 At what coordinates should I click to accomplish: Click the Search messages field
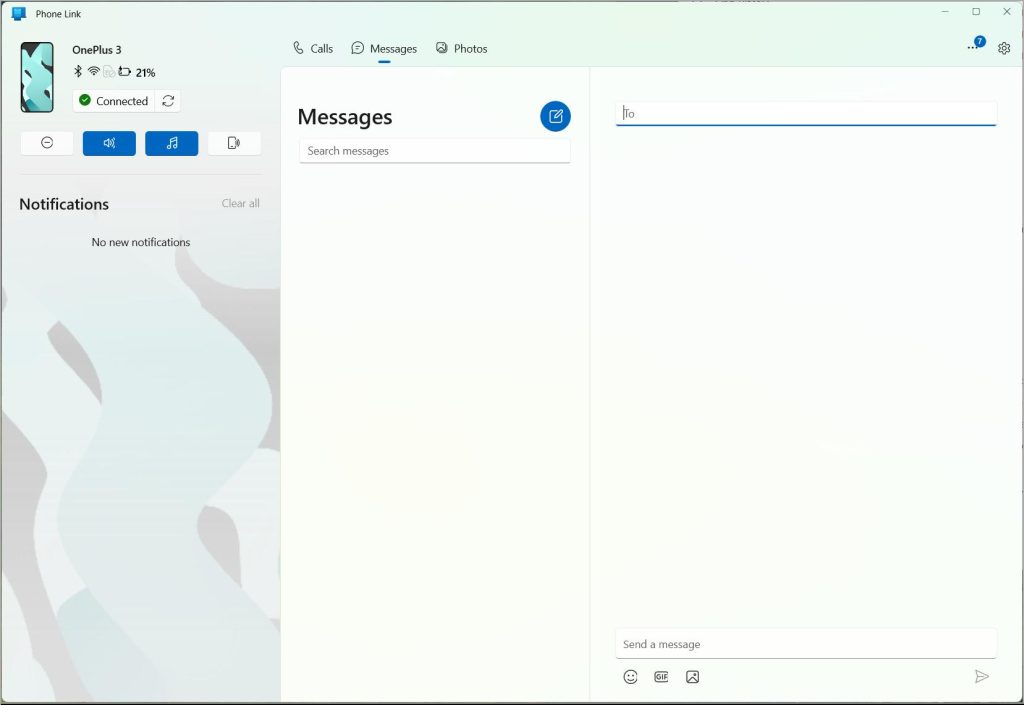(434, 150)
